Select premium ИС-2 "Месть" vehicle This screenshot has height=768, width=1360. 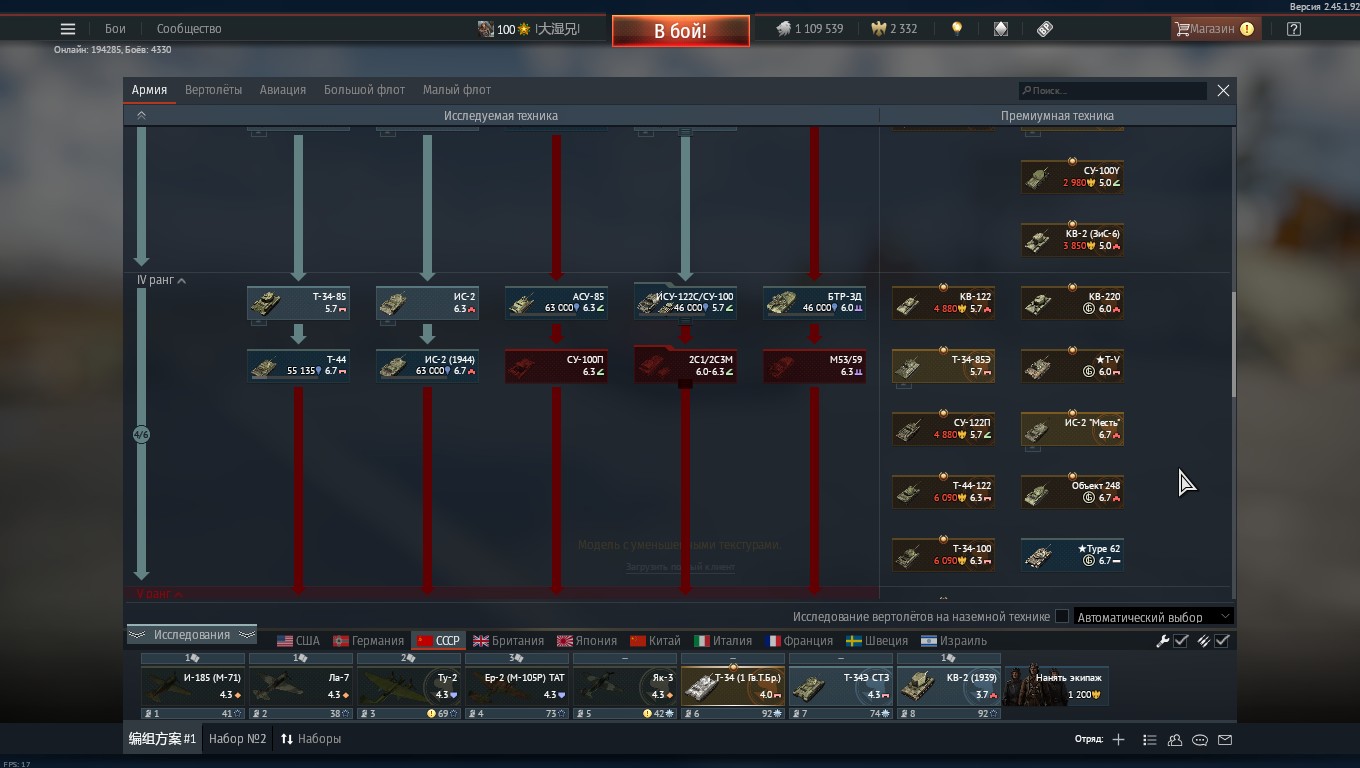pyautogui.click(x=1072, y=429)
